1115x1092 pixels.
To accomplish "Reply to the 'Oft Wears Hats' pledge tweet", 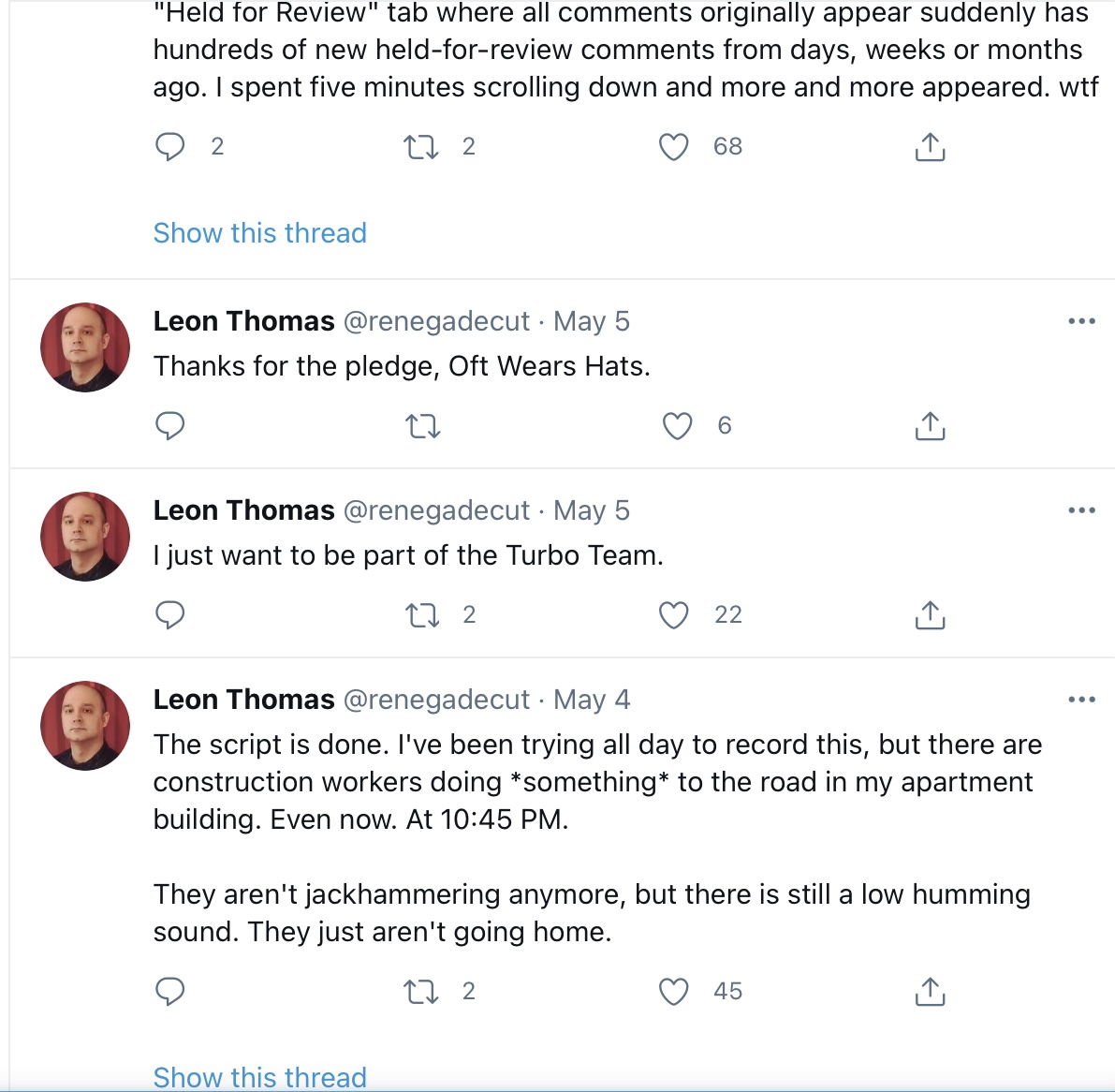I will click(x=170, y=426).
